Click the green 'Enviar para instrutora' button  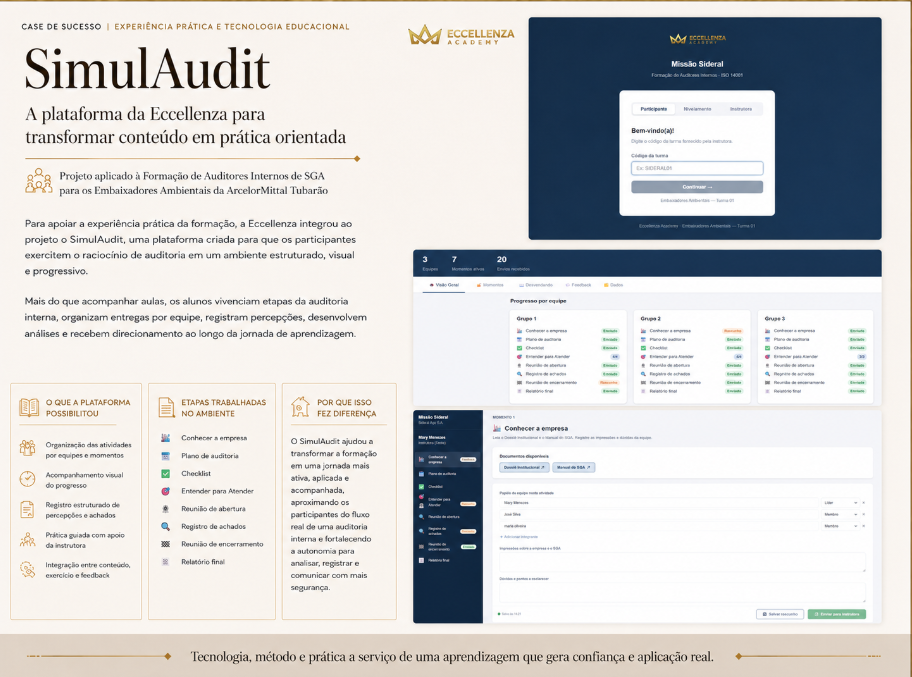836,614
